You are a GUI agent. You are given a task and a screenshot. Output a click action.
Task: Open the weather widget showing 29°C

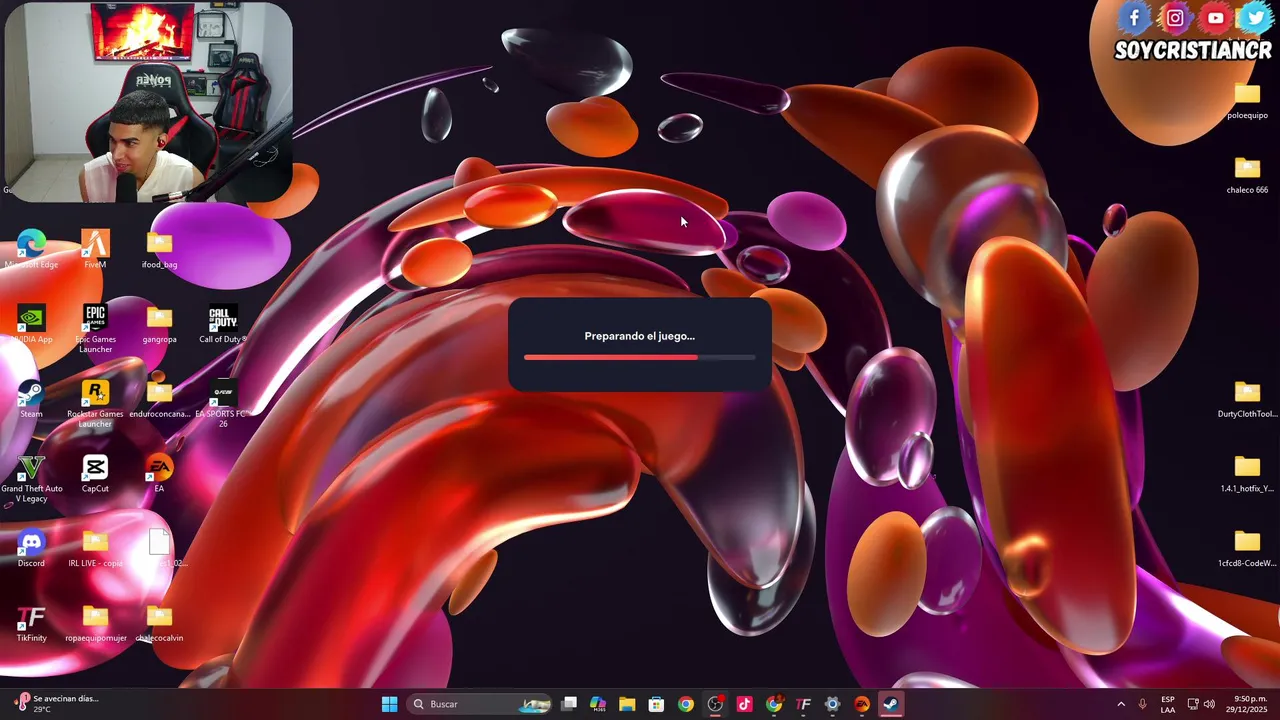click(56, 704)
